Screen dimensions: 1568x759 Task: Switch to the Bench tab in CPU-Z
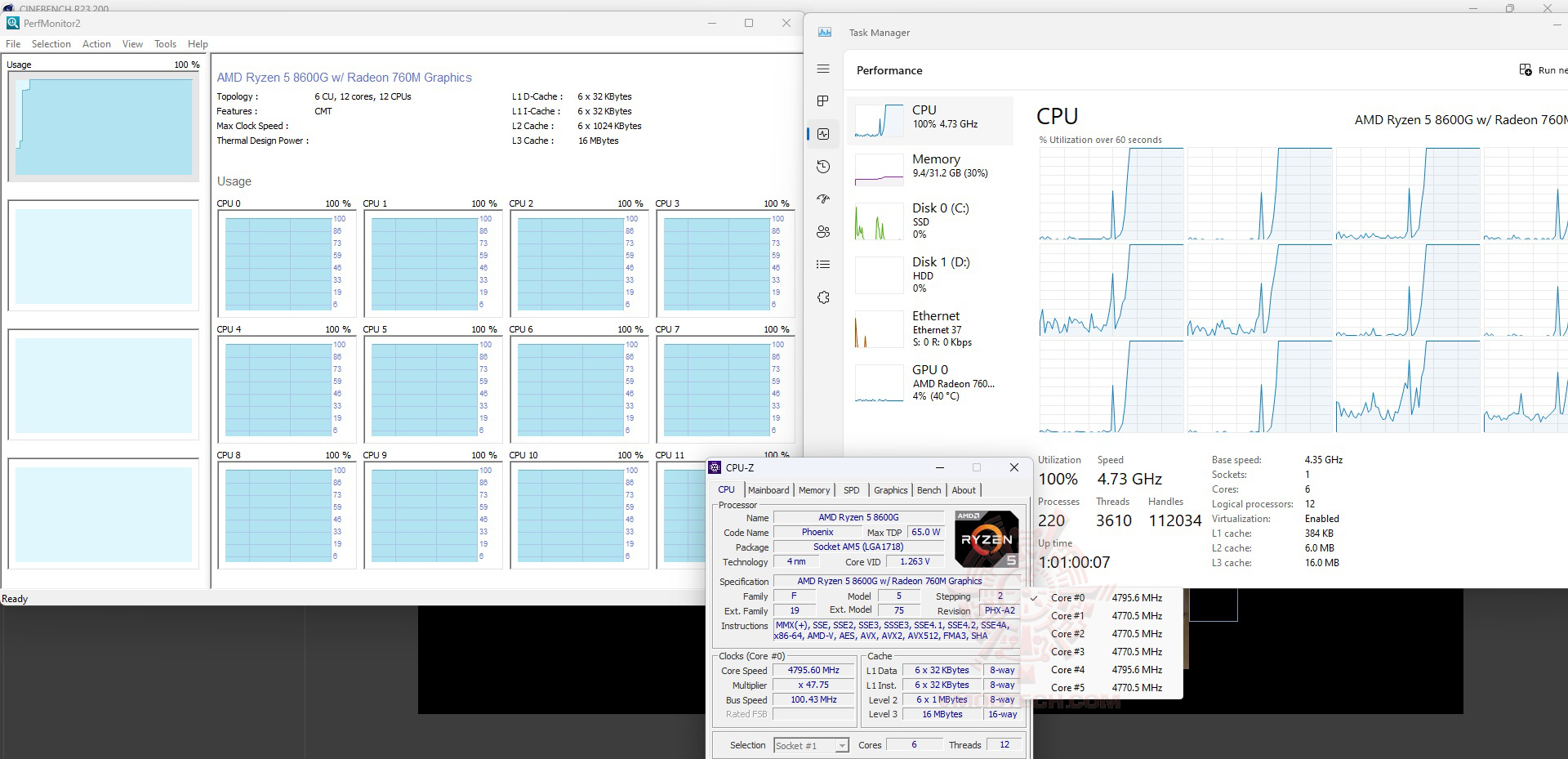929,490
